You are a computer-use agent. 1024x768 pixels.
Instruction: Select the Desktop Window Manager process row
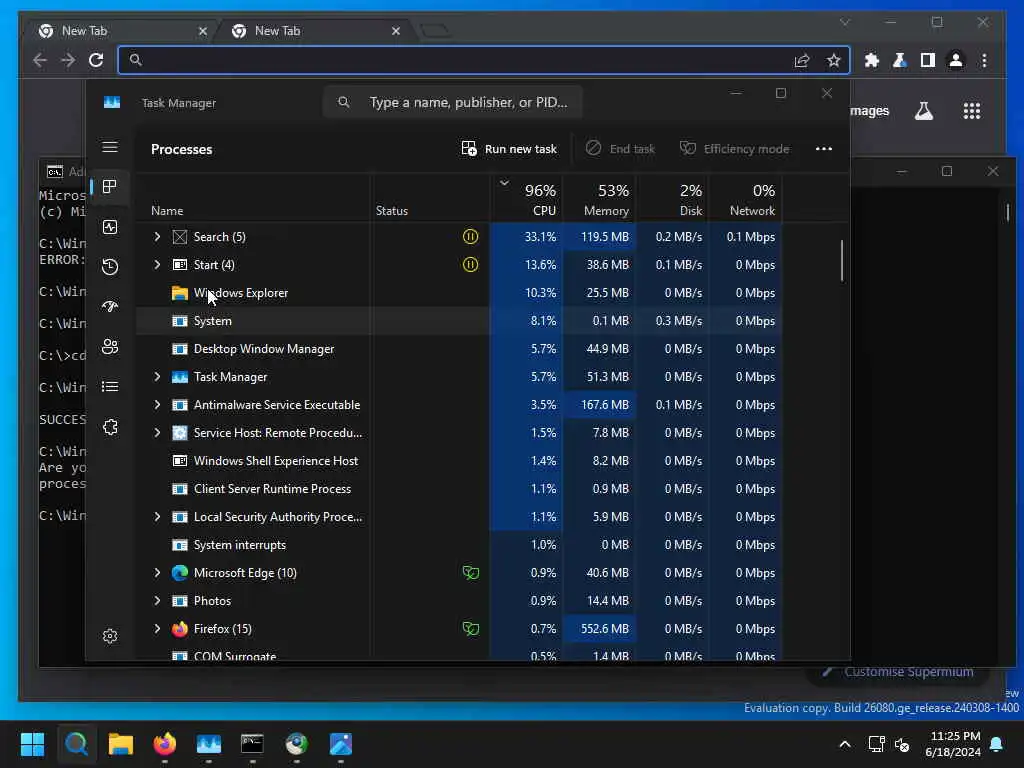[x=458, y=349]
